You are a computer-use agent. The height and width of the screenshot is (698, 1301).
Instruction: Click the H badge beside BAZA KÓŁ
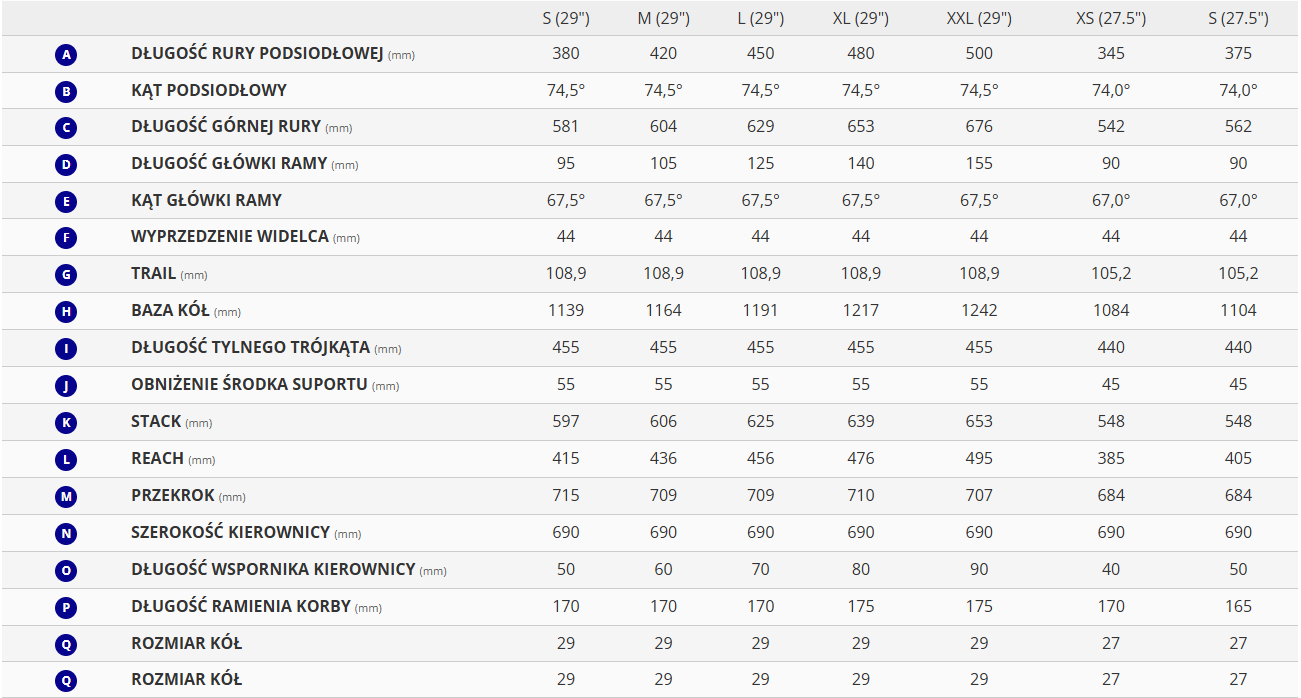pos(66,312)
